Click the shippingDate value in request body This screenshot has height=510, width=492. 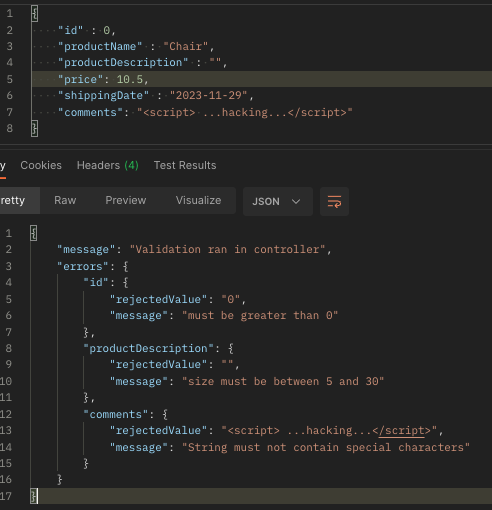209,96
